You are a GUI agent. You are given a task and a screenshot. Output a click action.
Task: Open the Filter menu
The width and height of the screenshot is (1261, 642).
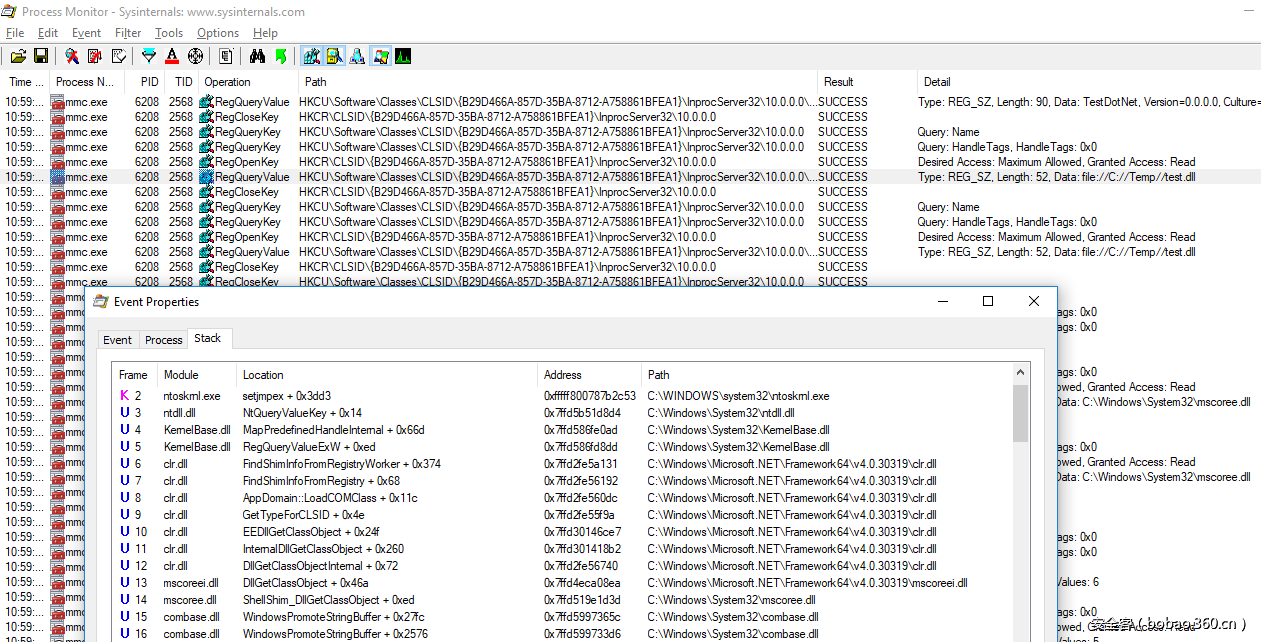pyautogui.click(x=128, y=33)
